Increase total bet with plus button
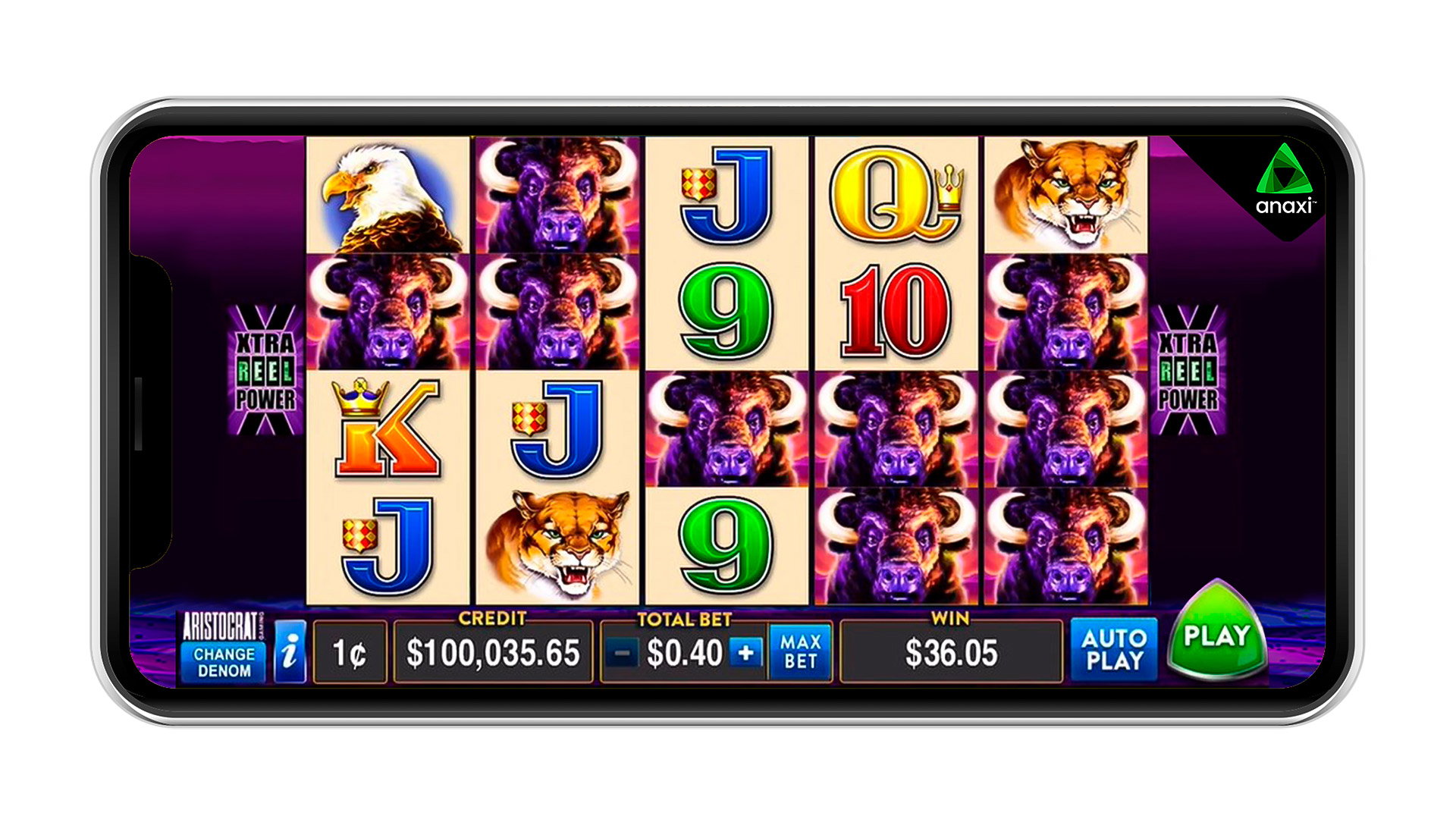Image resolution: width=1456 pixels, height=819 pixels. pos(745,652)
